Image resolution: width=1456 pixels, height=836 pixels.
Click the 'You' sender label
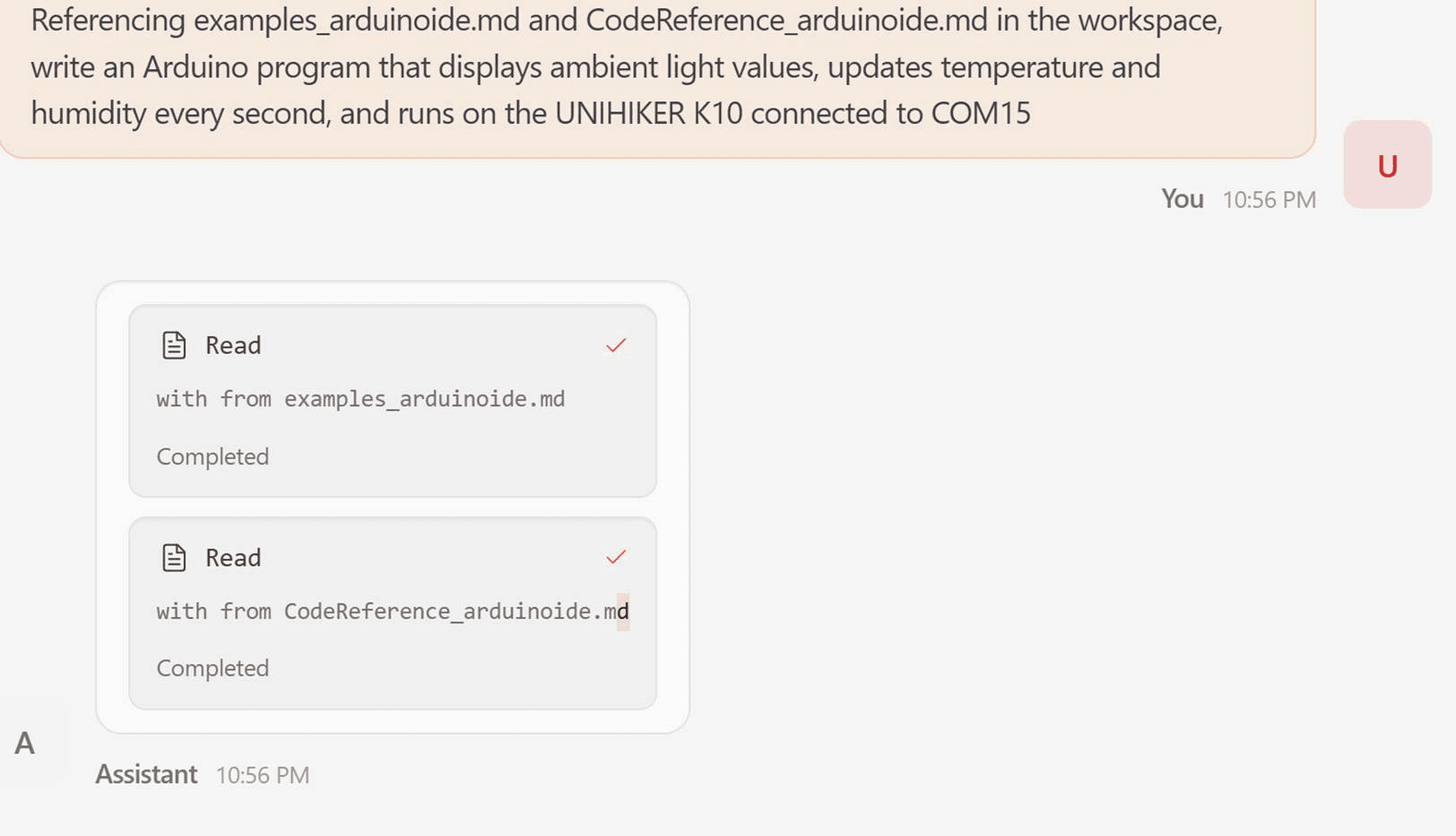[1183, 199]
